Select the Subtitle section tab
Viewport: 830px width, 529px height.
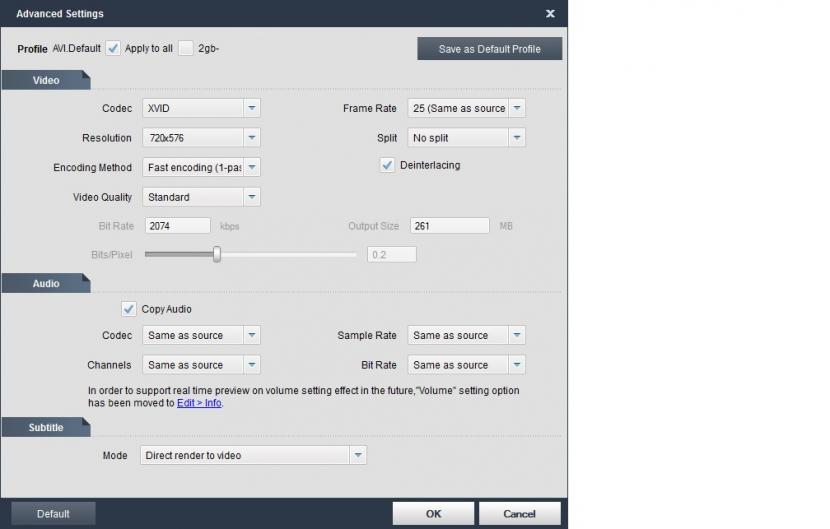[46, 427]
